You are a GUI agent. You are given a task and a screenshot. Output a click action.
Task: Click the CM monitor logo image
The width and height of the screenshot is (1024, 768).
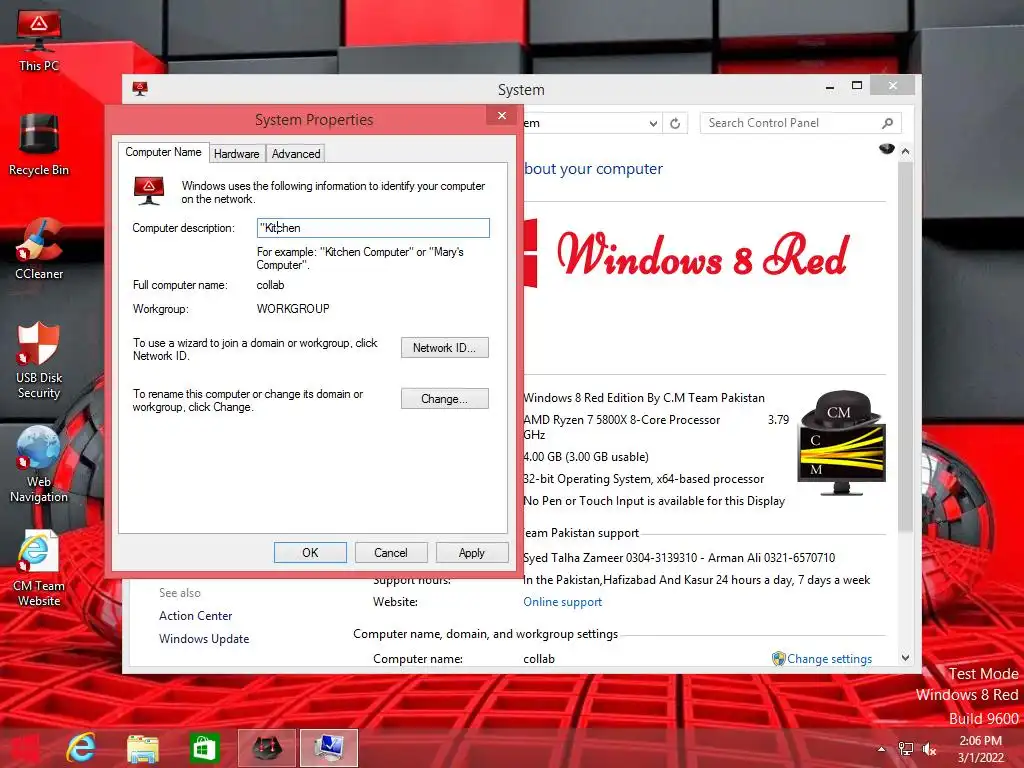(x=842, y=443)
